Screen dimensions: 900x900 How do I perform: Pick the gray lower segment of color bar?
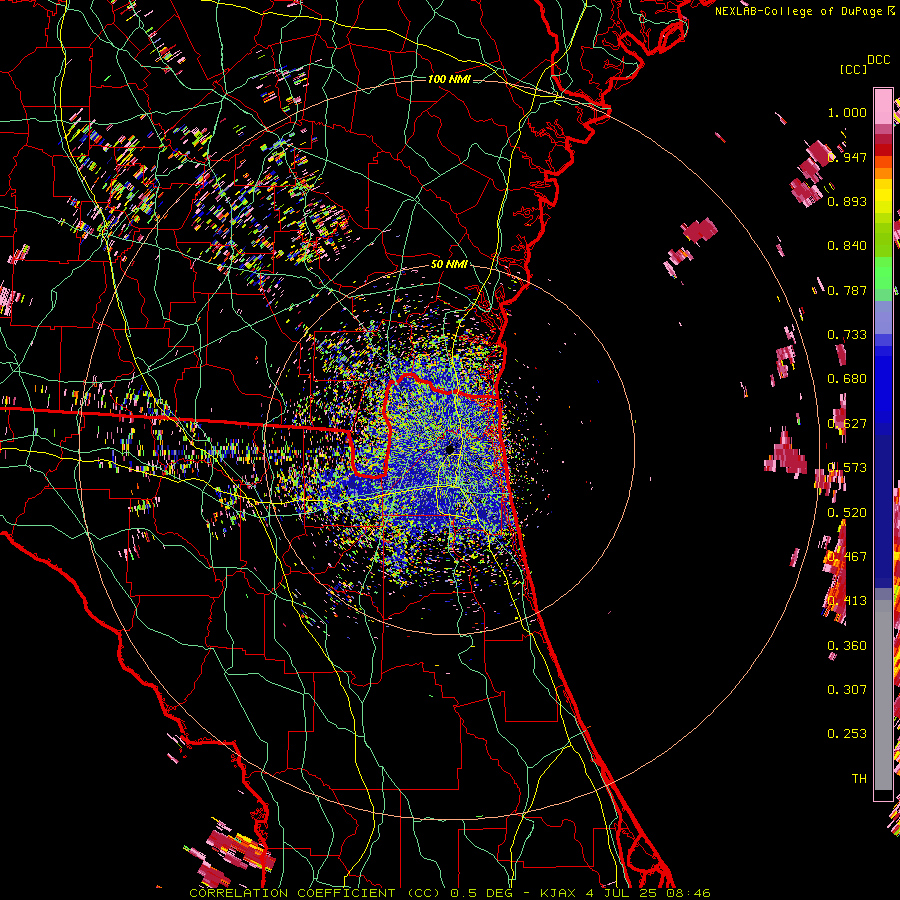[x=883, y=695]
